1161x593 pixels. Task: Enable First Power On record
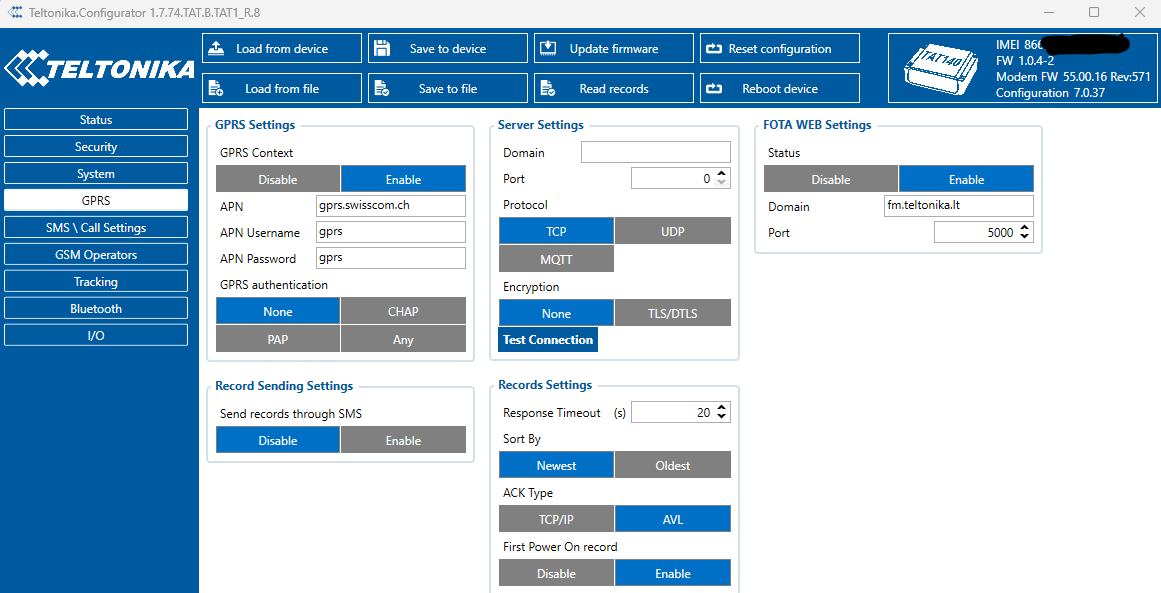tap(673, 573)
